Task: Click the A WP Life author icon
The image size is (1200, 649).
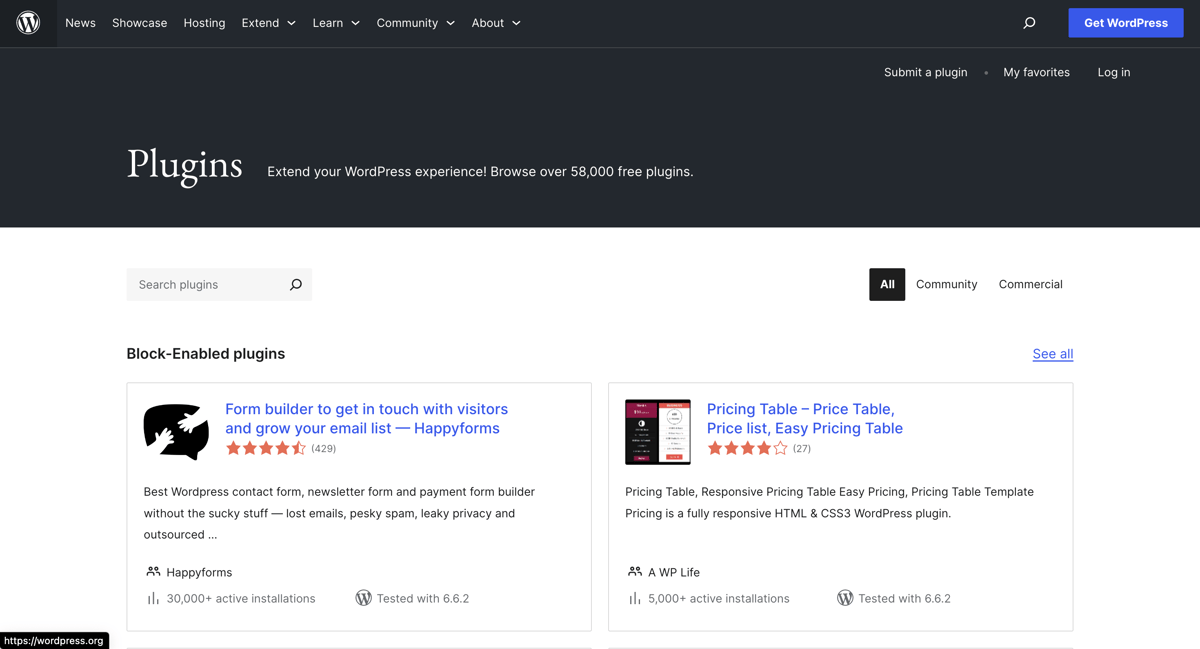Action: pyautogui.click(x=635, y=572)
